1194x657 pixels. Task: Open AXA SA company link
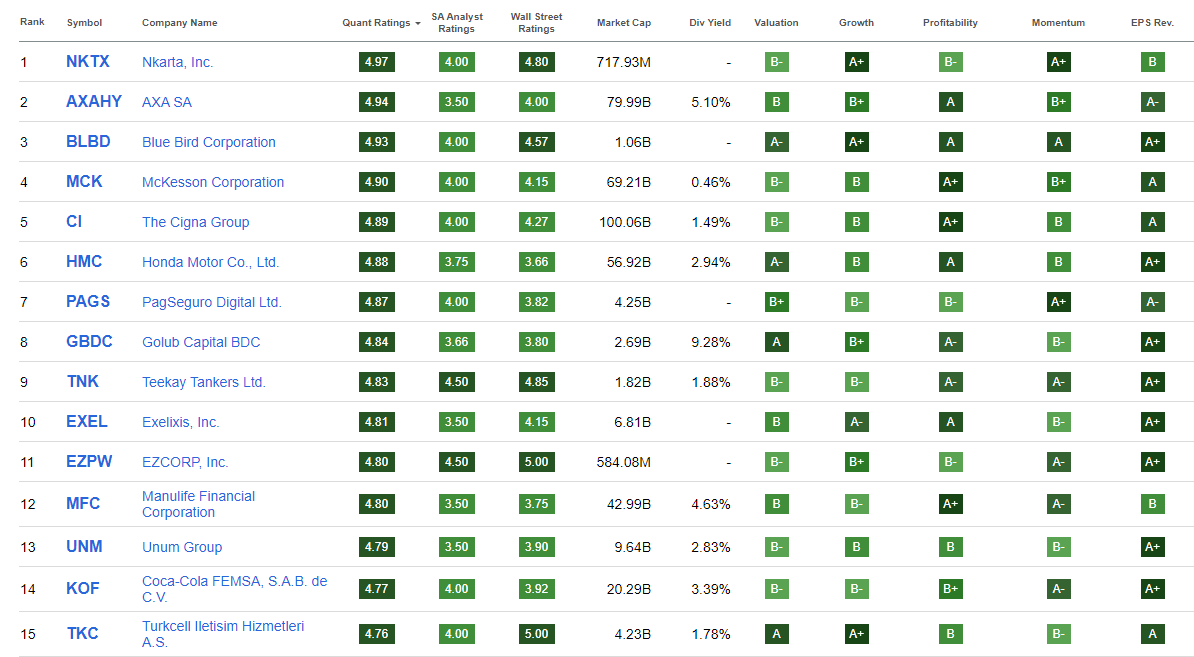(x=167, y=102)
